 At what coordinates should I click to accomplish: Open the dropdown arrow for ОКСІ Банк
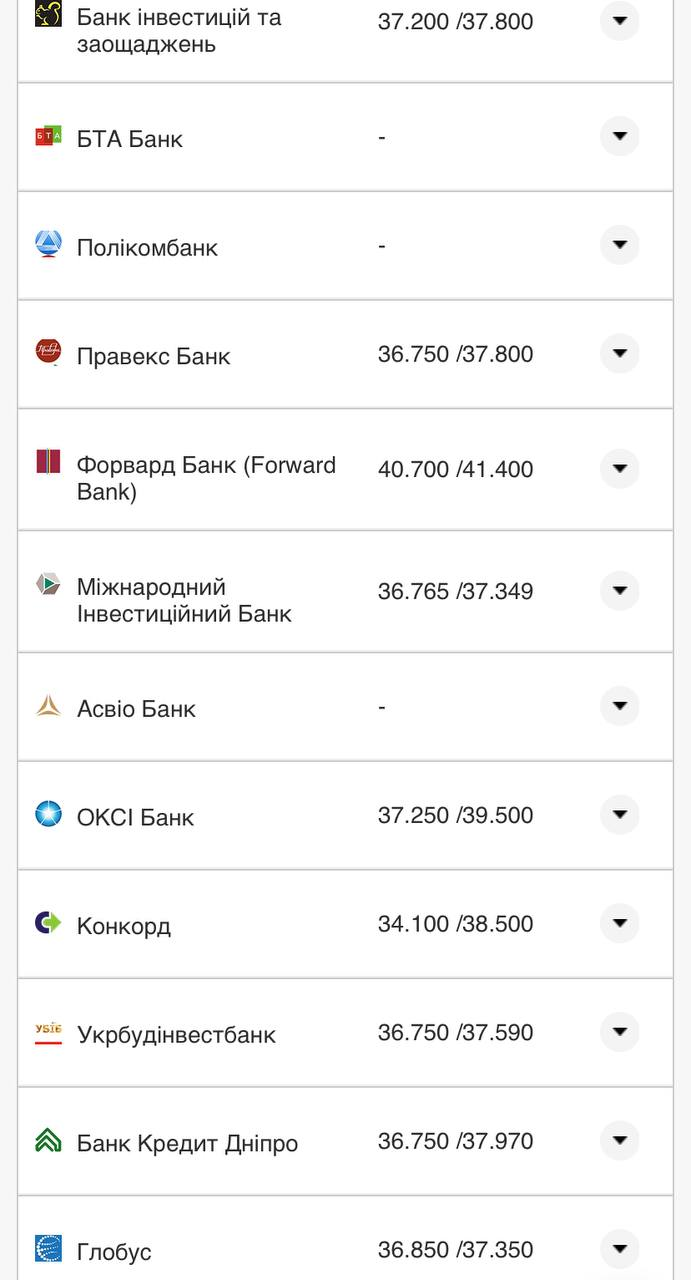click(619, 814)
